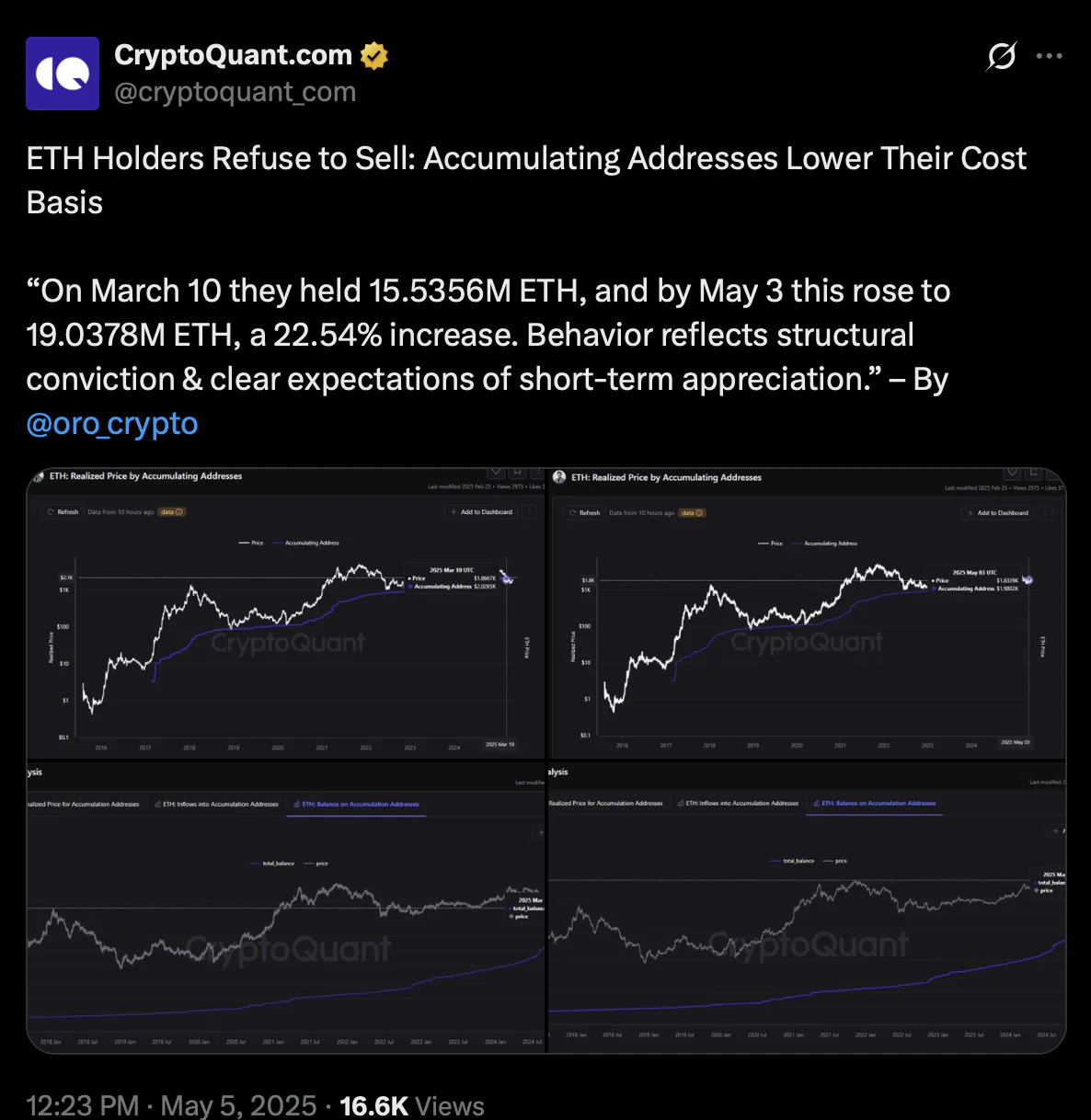The width and height of the screenshot is (1091, 1120).
Task: Toggle Price legend in the top-right chart
Action: tap(771, 543)
